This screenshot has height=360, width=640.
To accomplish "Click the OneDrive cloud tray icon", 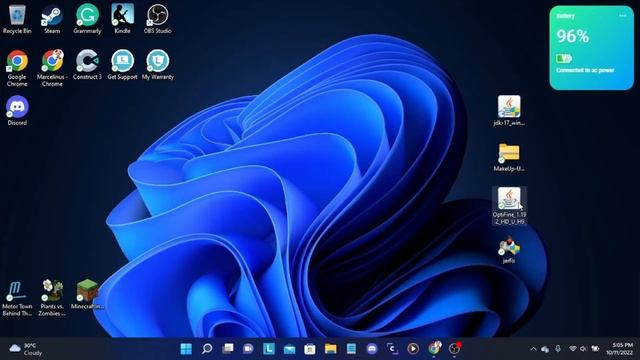I will point(545,349).
